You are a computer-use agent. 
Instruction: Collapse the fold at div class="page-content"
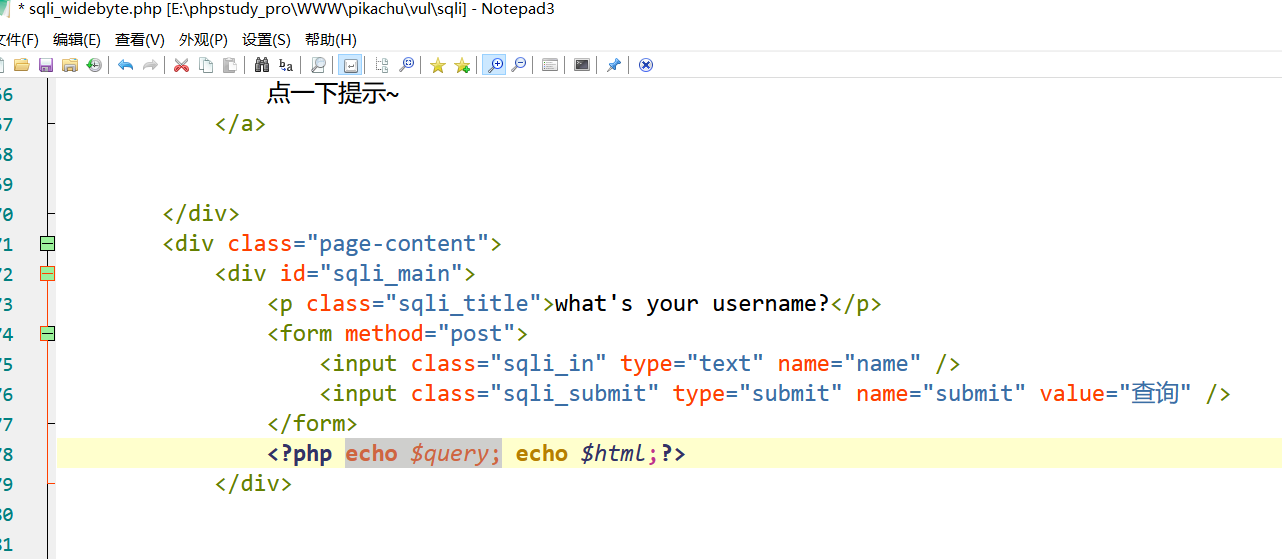click(x=47, y=244)
